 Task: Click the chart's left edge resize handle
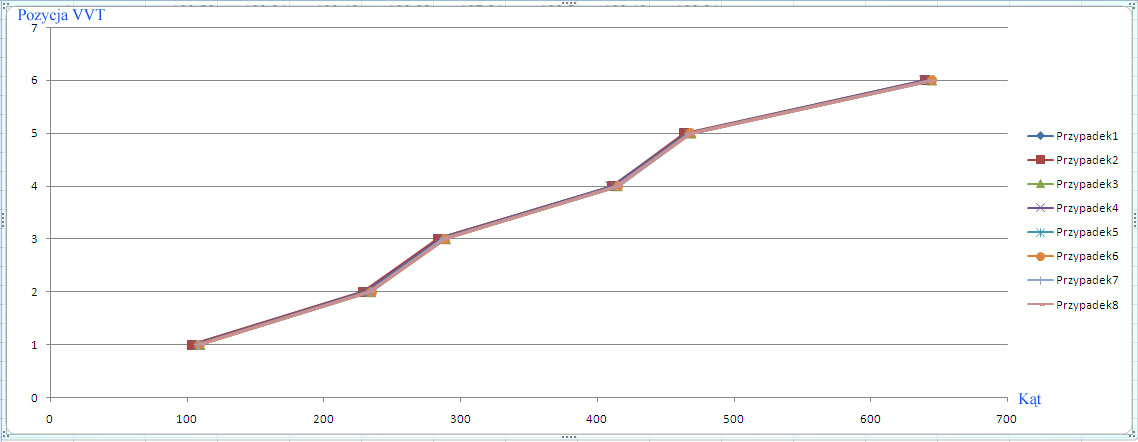[x=3, y=220]
